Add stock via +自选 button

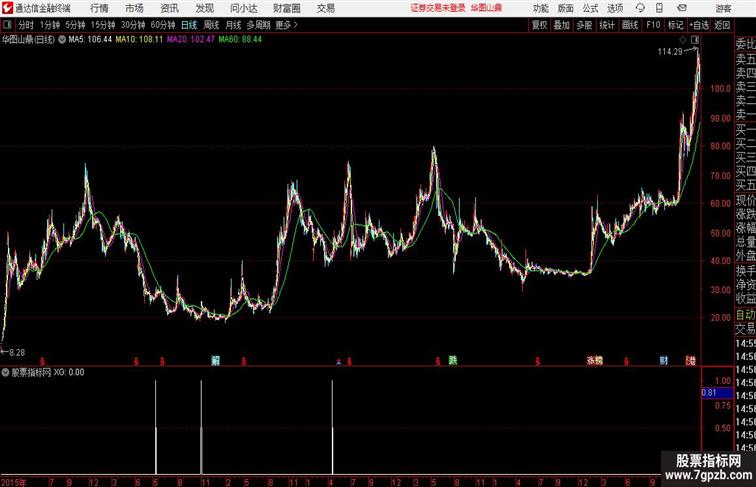click(x=699, y=25)
